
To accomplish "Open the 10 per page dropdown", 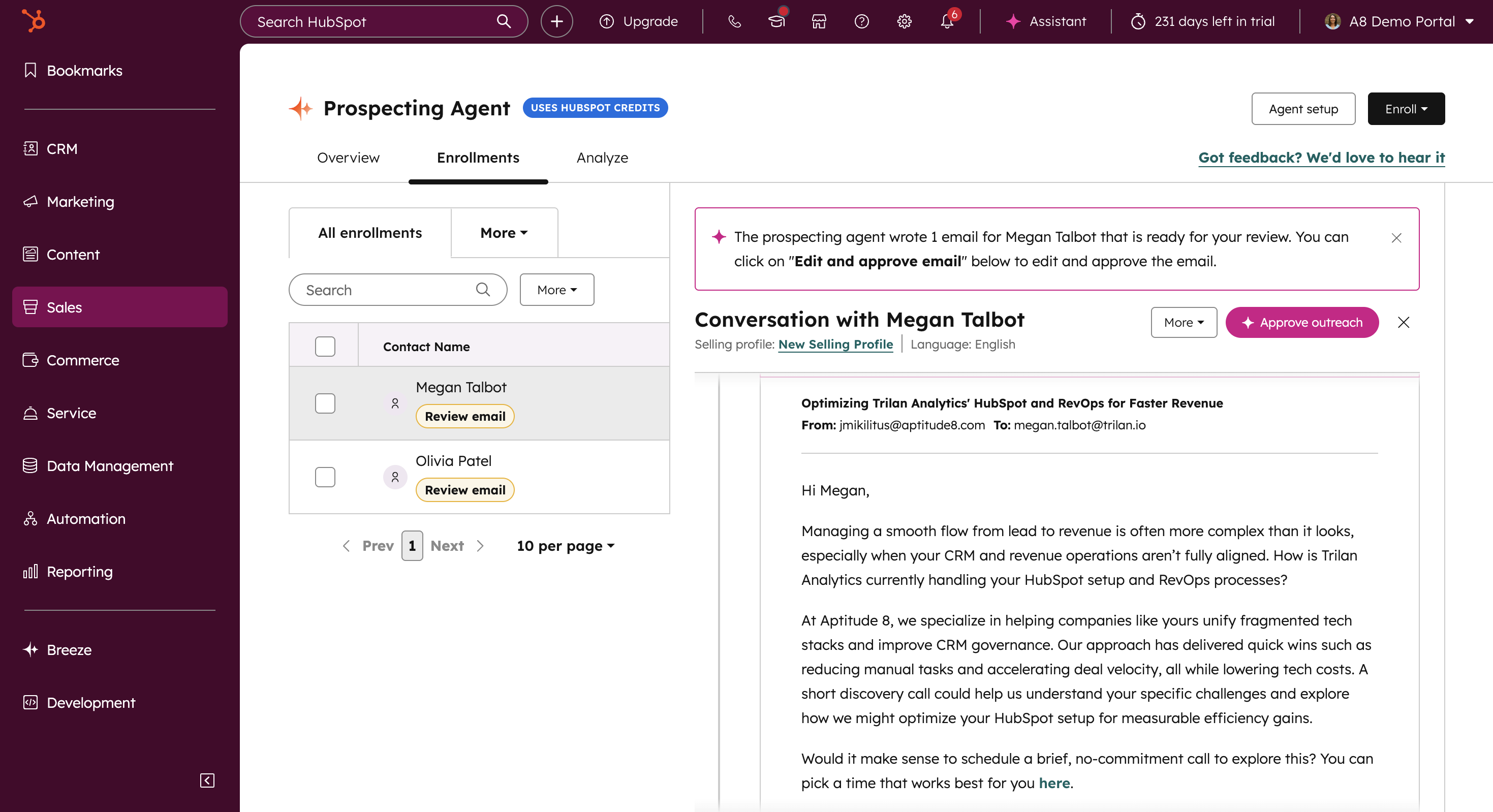I will tap(565, 545).
